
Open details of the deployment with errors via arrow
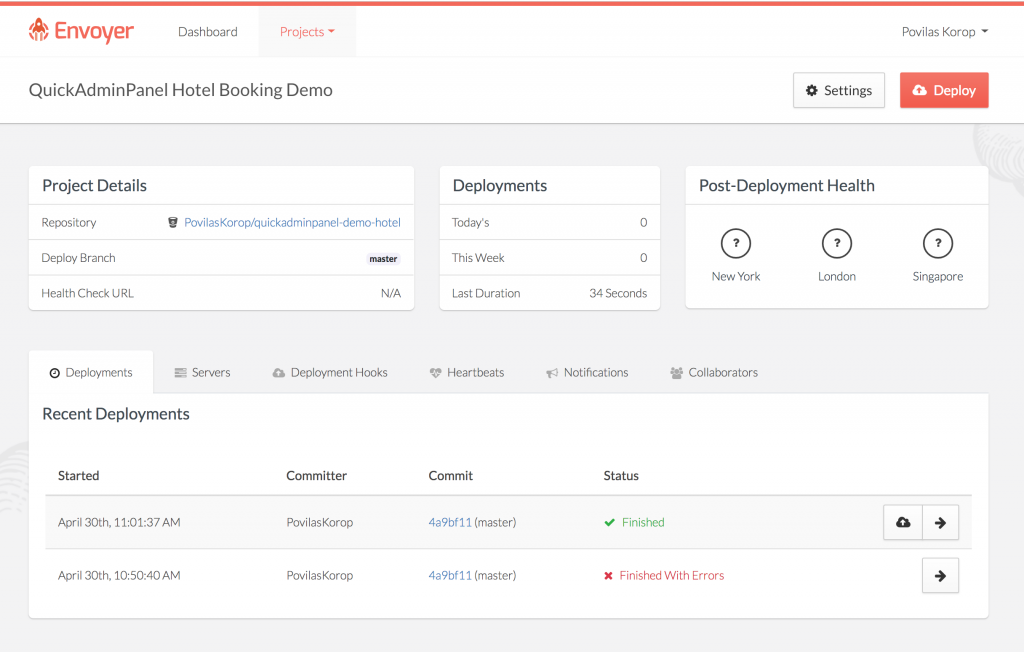(940, 575)
